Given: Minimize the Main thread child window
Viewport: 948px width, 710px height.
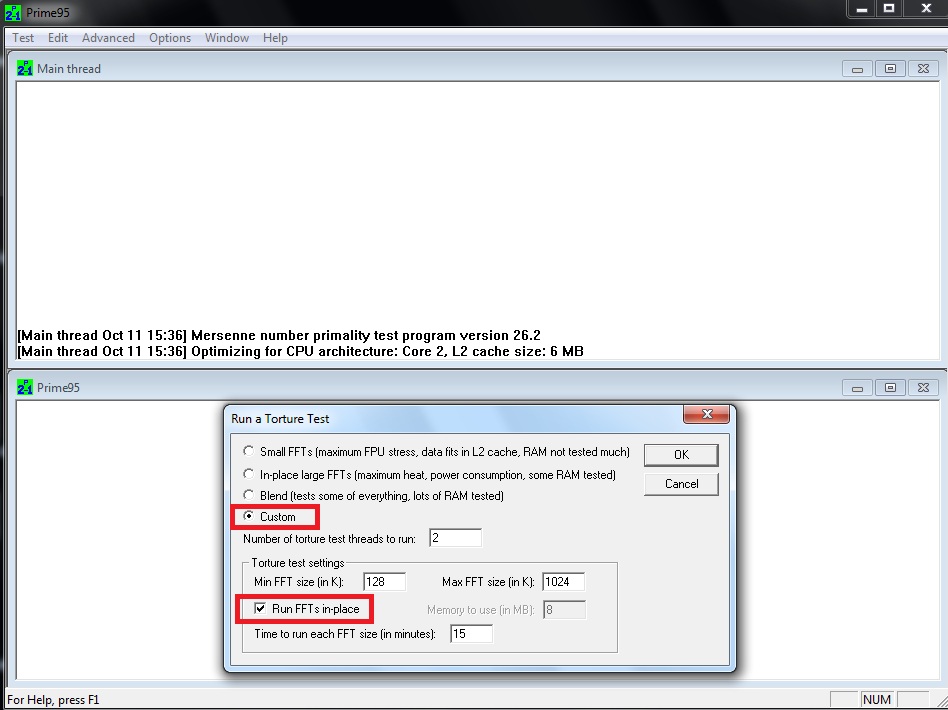Looking at the screenshot, I should pyautogui.click(x=857, y=69).
